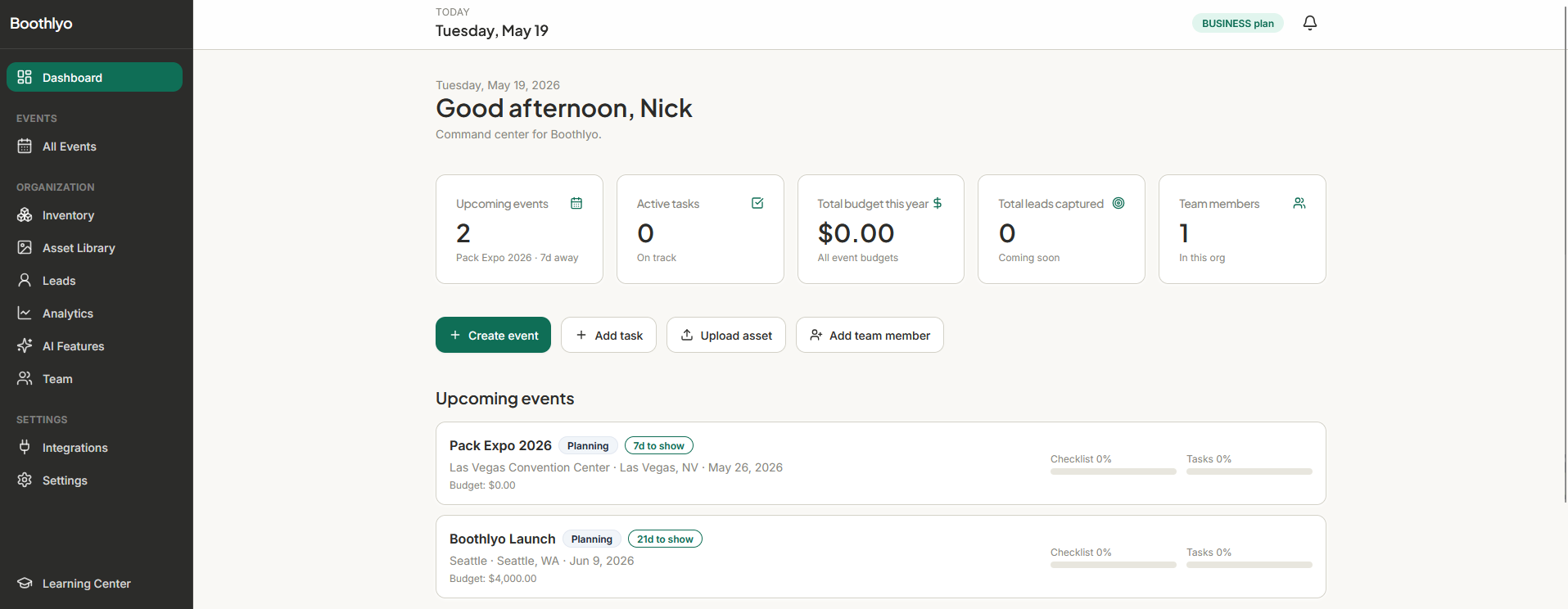Open the Leads section

pos(94,280)
